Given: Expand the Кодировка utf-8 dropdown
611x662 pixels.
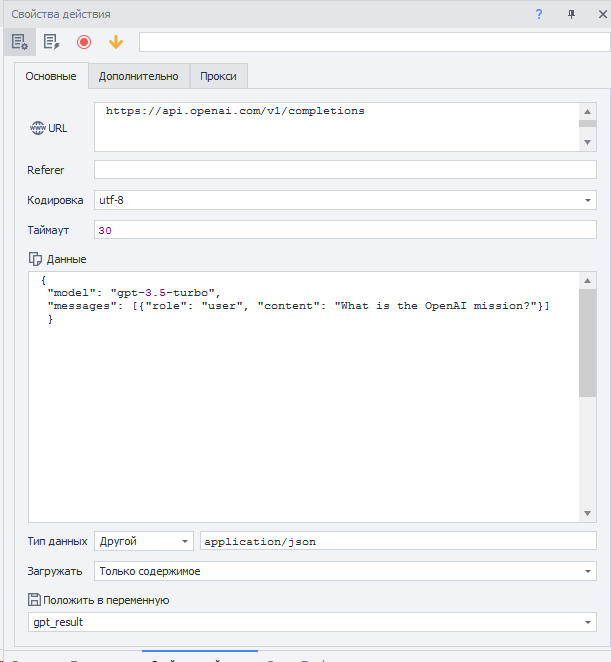Looking at the screenshot, I should pos(588,200).
